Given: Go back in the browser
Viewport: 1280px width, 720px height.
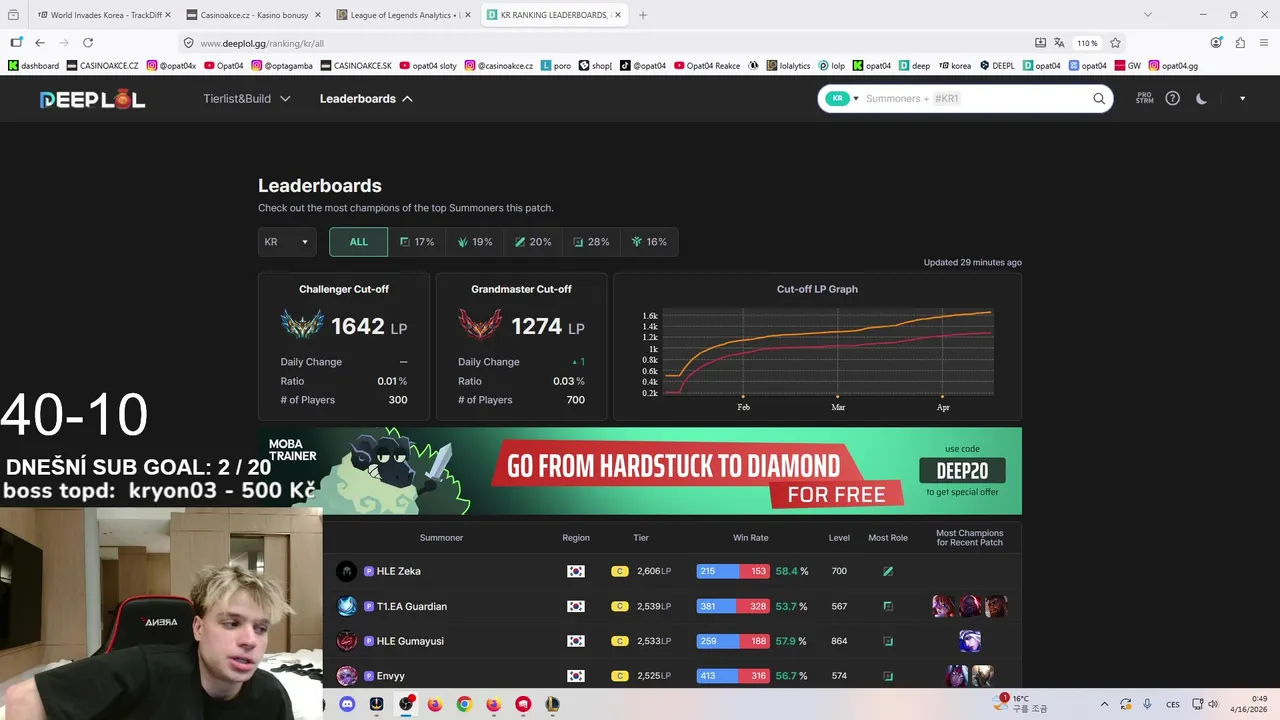Looking at the screenshot, I should tap(40, 43).
